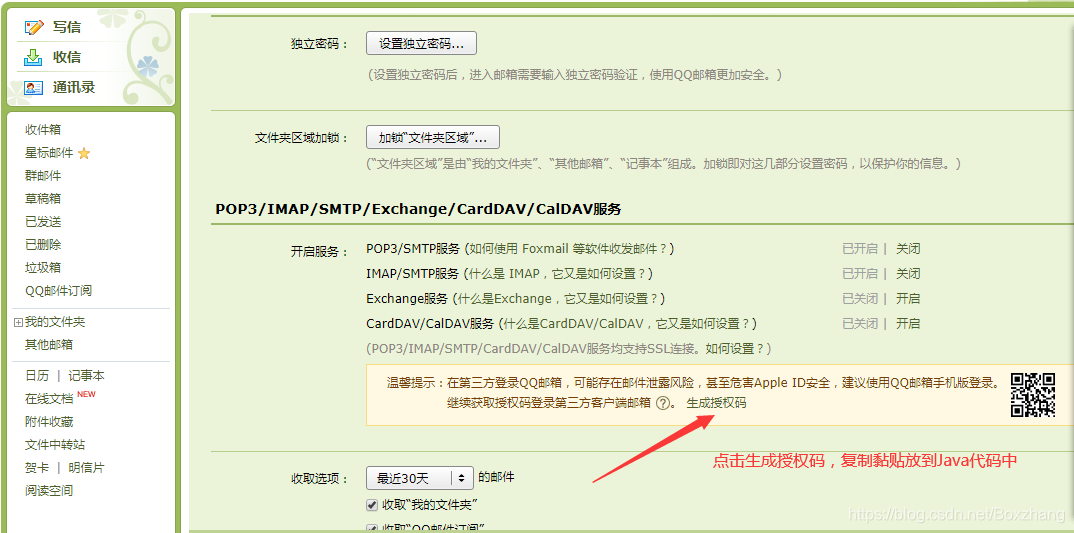Viewport: 1074px width, 533px height.
Task: Open 在线文档 in sidebar
Action: coord(49,399)
